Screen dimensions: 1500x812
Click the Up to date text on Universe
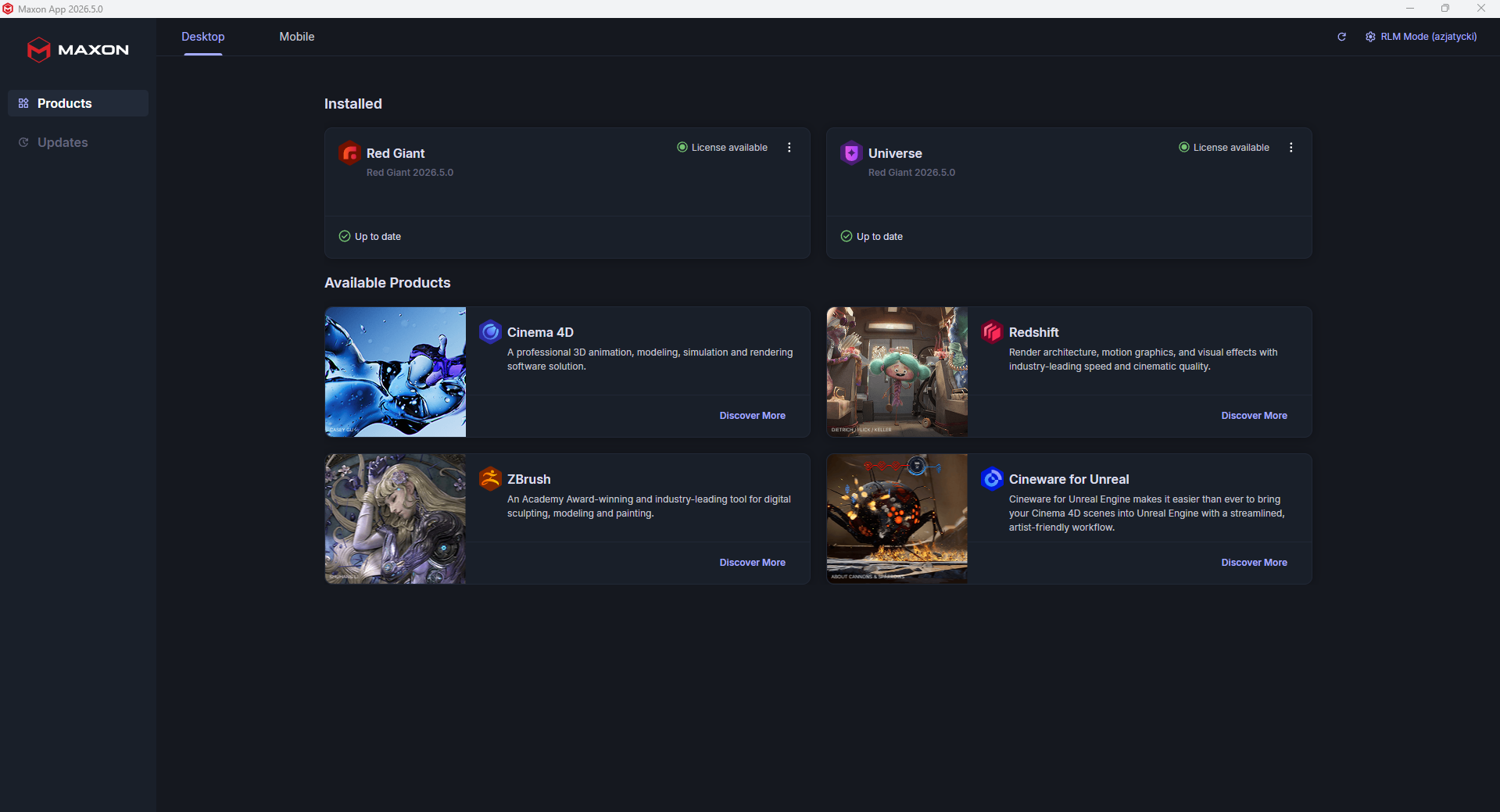[x=879, y=237]
